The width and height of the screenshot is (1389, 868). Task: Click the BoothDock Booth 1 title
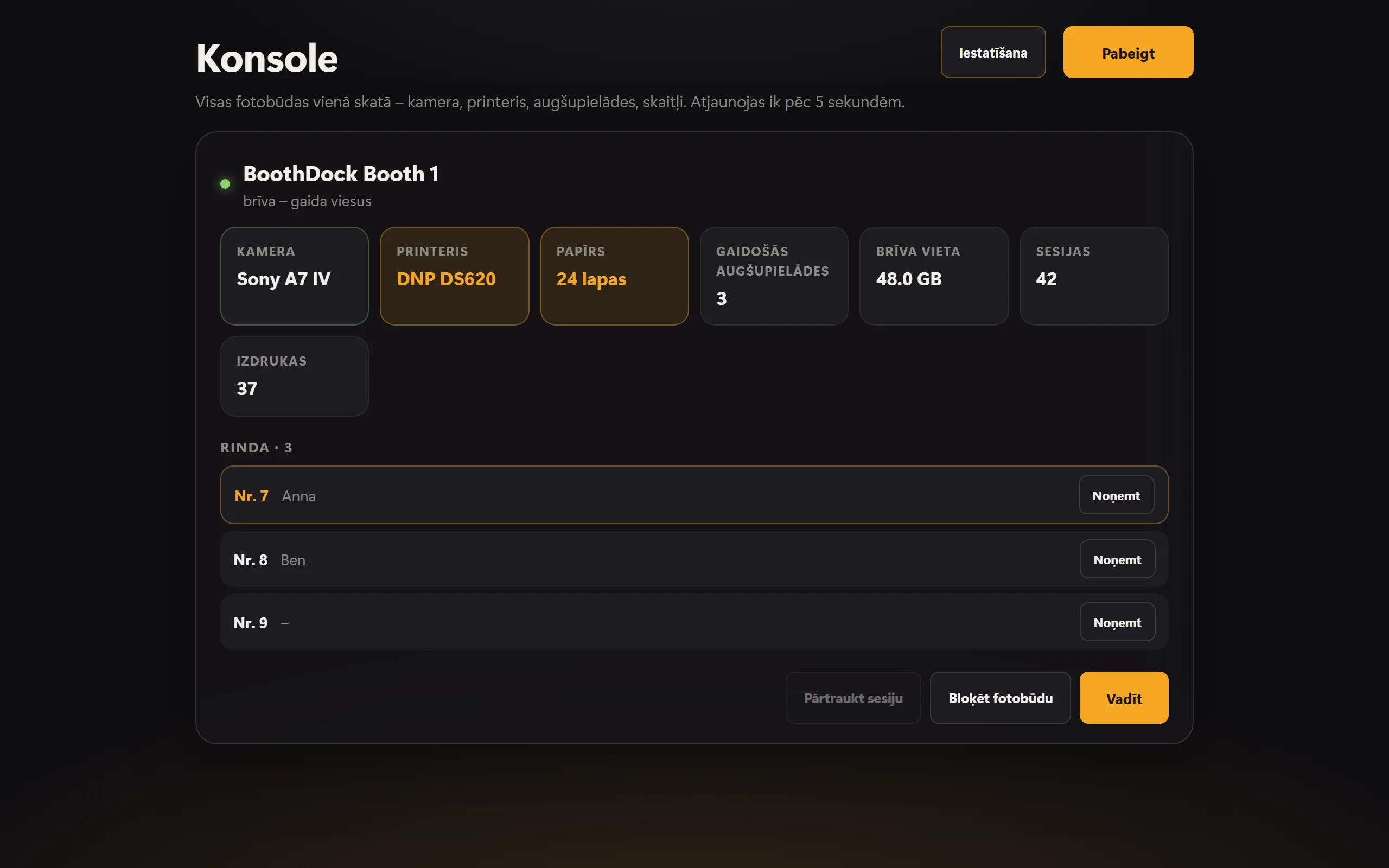[x=341, y=174]
